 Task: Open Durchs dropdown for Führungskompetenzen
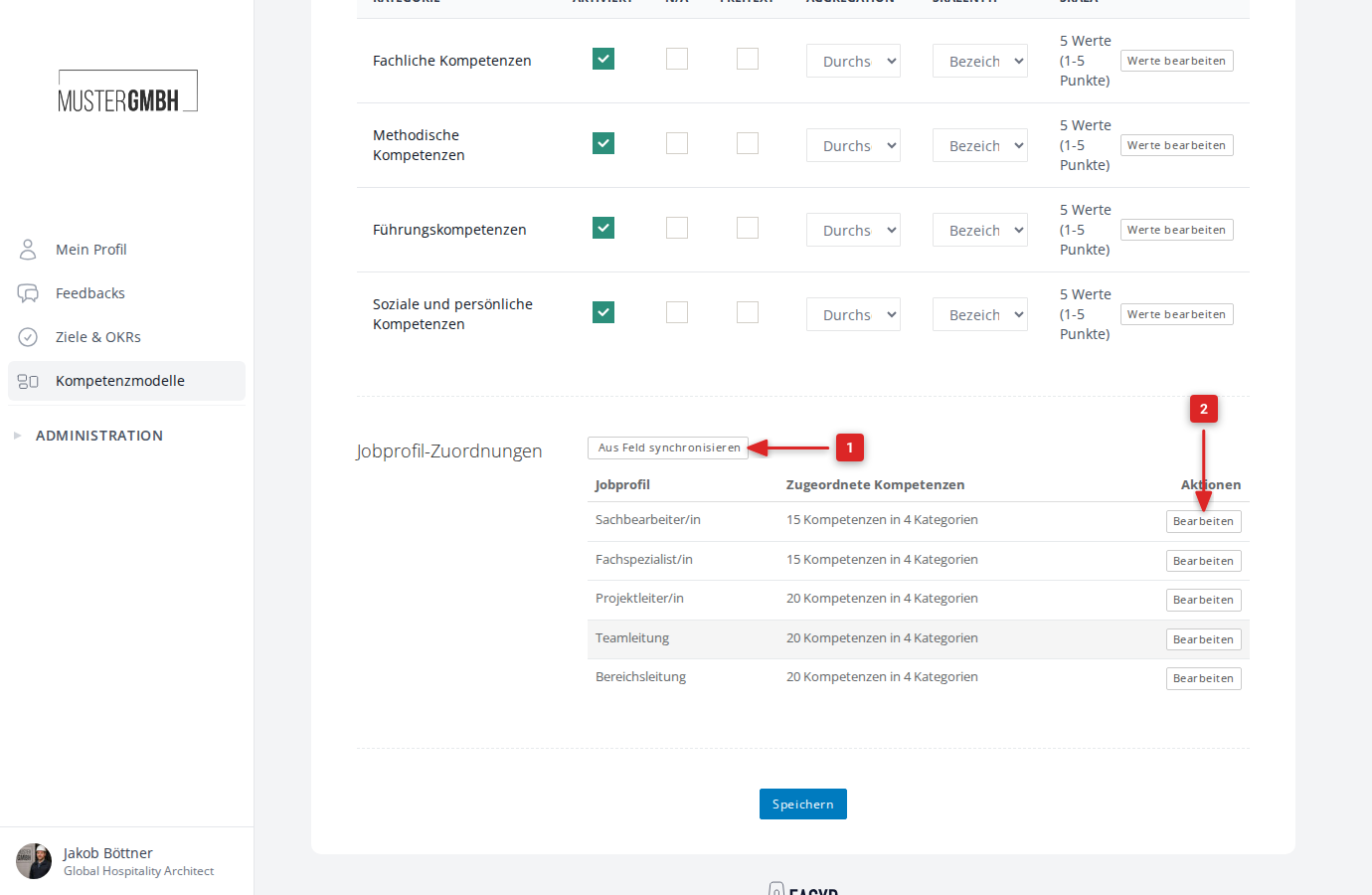(x=854, y=230)
